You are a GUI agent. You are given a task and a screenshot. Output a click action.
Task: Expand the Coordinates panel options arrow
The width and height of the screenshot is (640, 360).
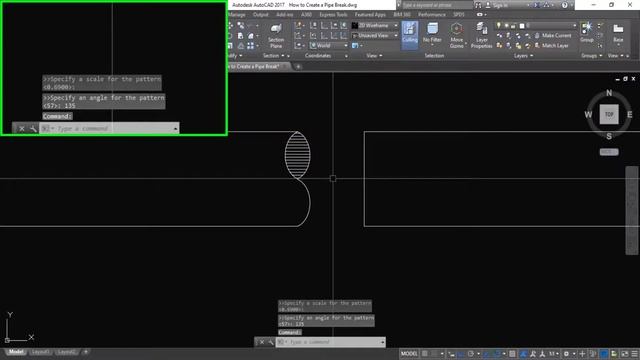(346, 56)
